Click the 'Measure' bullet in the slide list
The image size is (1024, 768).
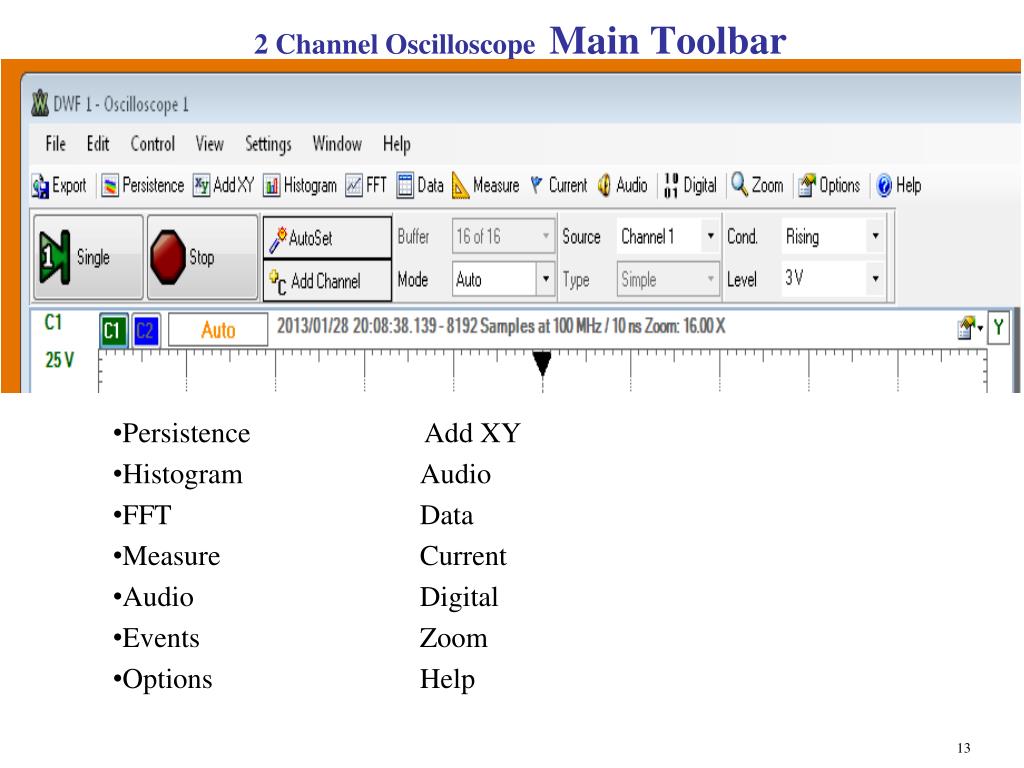[167, 556]
